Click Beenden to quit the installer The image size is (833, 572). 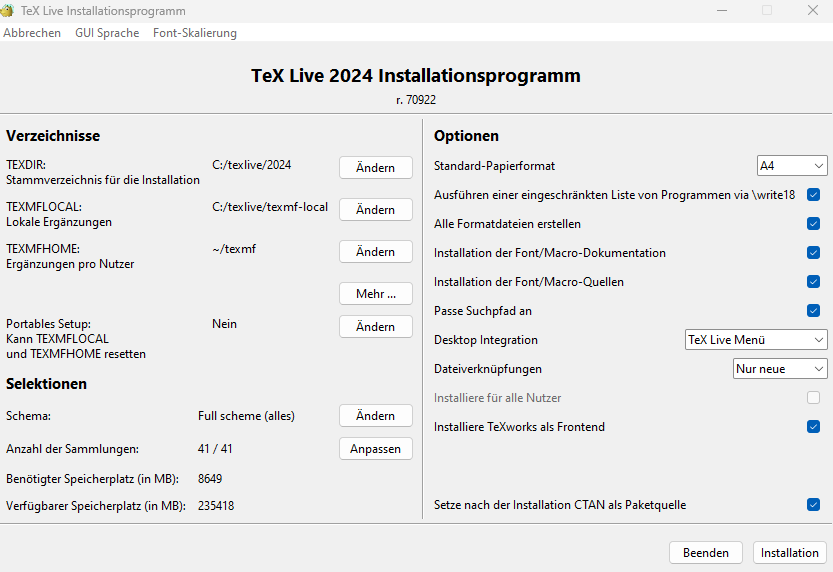tap(706, 553)
